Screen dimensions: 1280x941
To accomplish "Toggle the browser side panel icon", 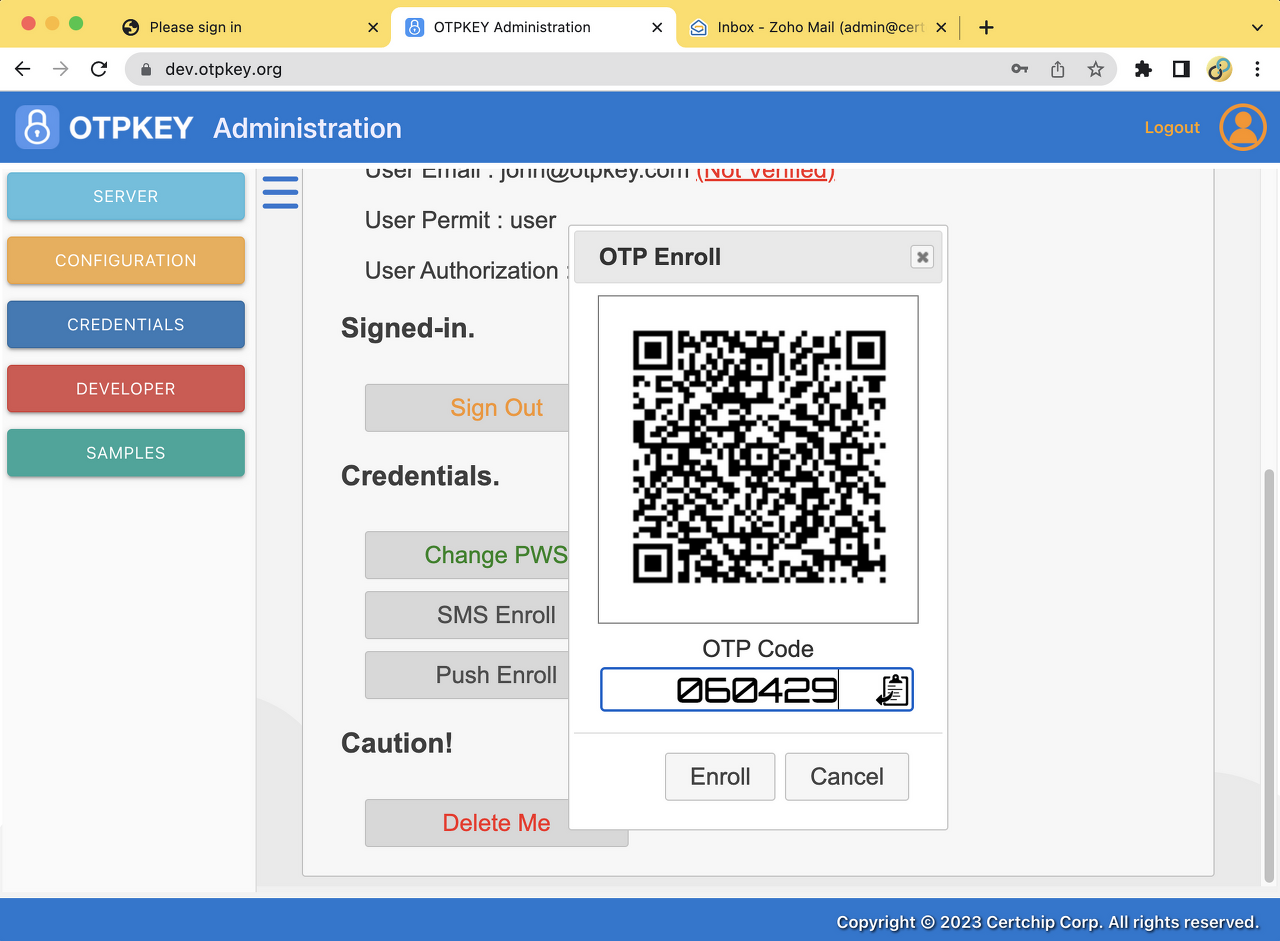I will pyautogui.click(x=1181, y=69).
